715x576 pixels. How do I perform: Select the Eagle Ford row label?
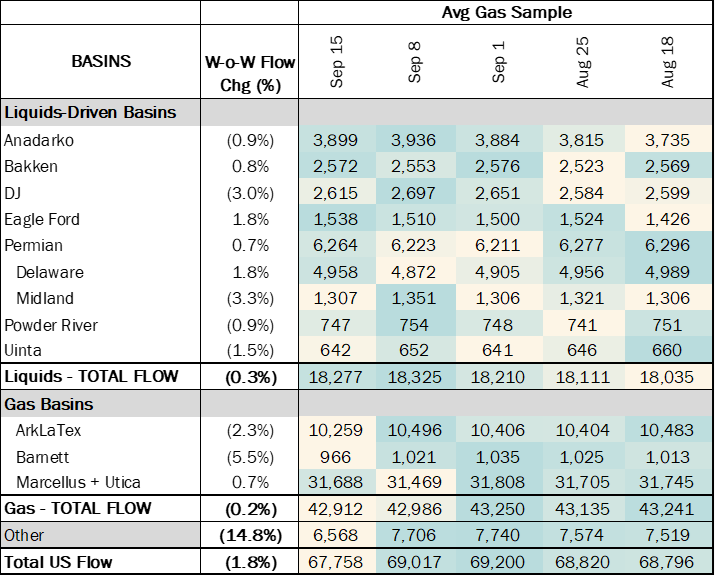42,219
